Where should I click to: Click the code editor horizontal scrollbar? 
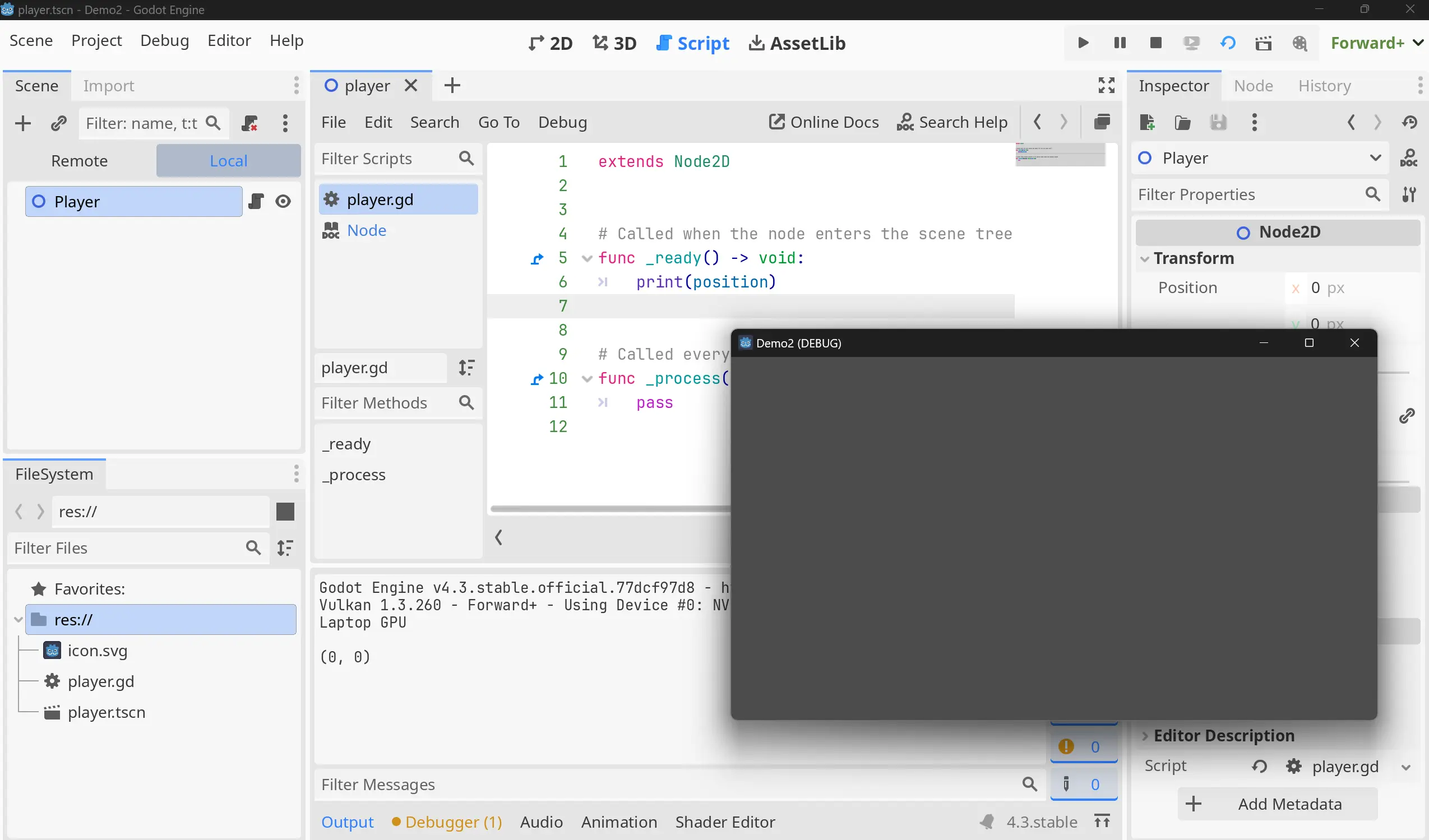(x=610, y=509)
